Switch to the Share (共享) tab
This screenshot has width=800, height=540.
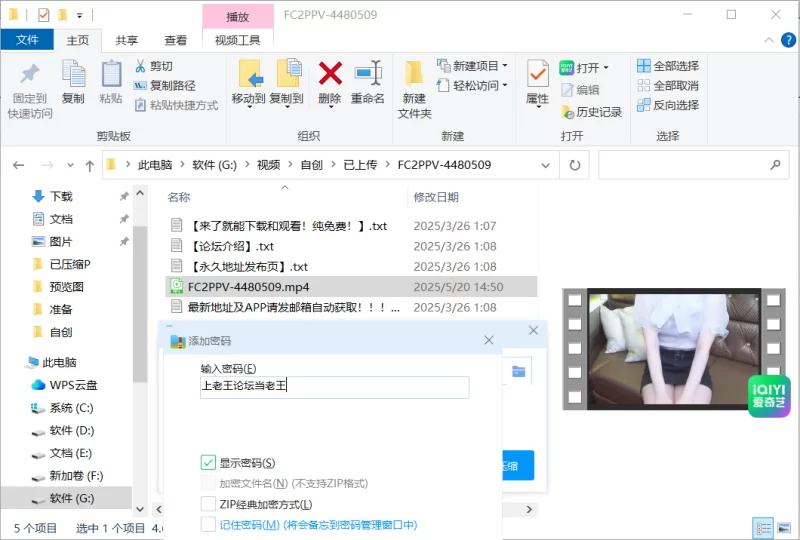127,40
